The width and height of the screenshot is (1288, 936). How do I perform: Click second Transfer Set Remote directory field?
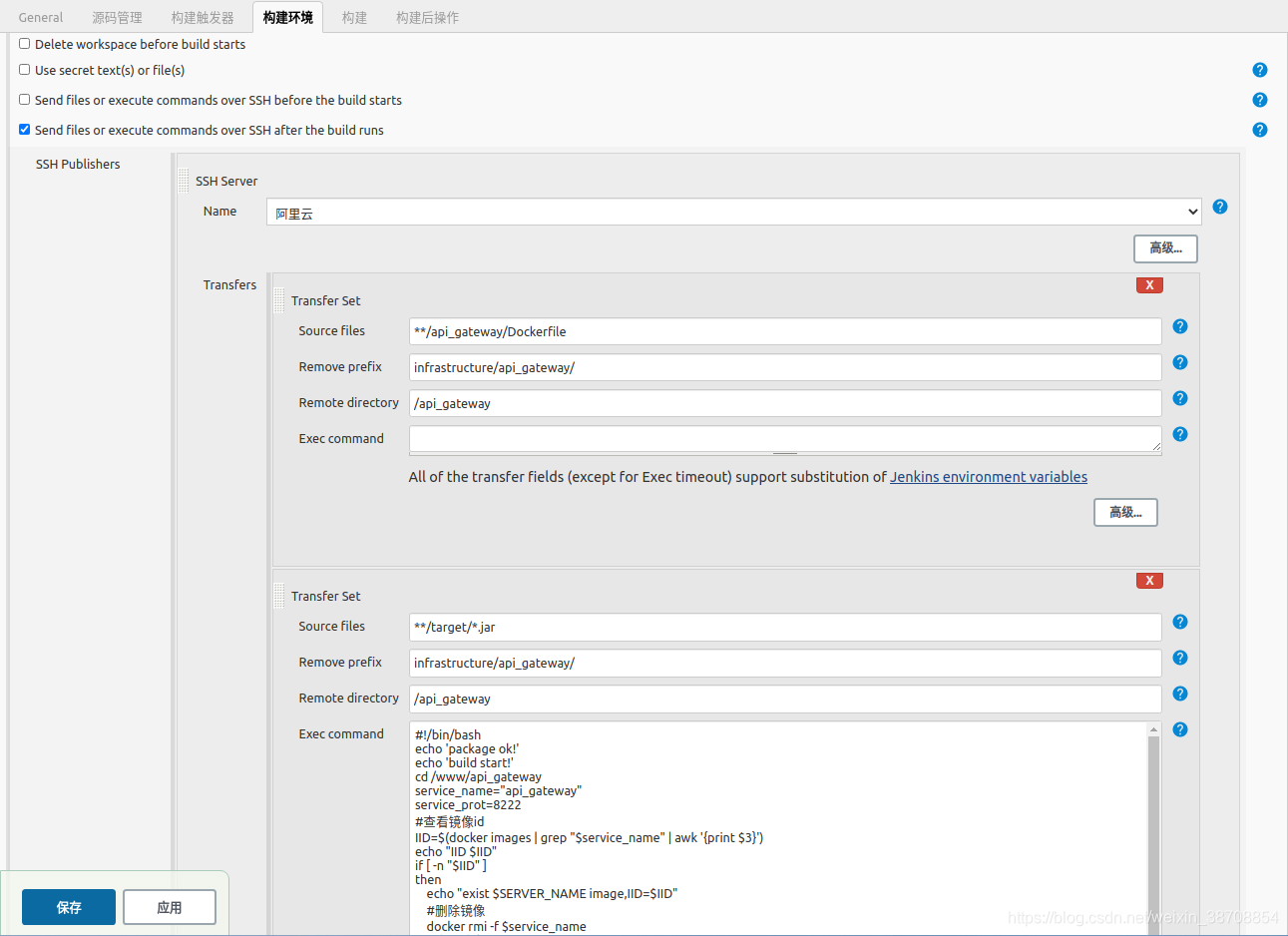[x=785, y=699]
